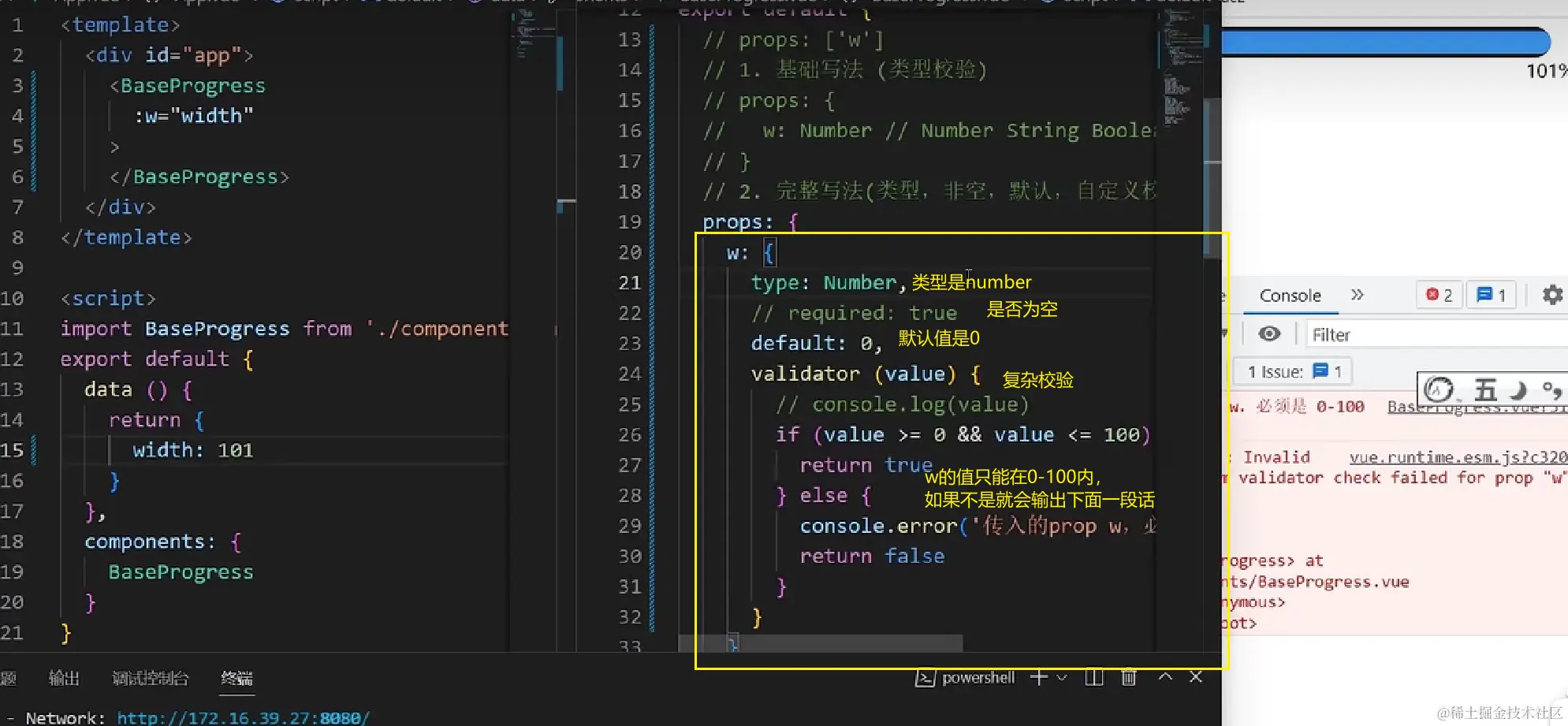1568x726 pixels.
Task: Open the vue.runtime.esm.js source link
Action: tap(1458, 457)
